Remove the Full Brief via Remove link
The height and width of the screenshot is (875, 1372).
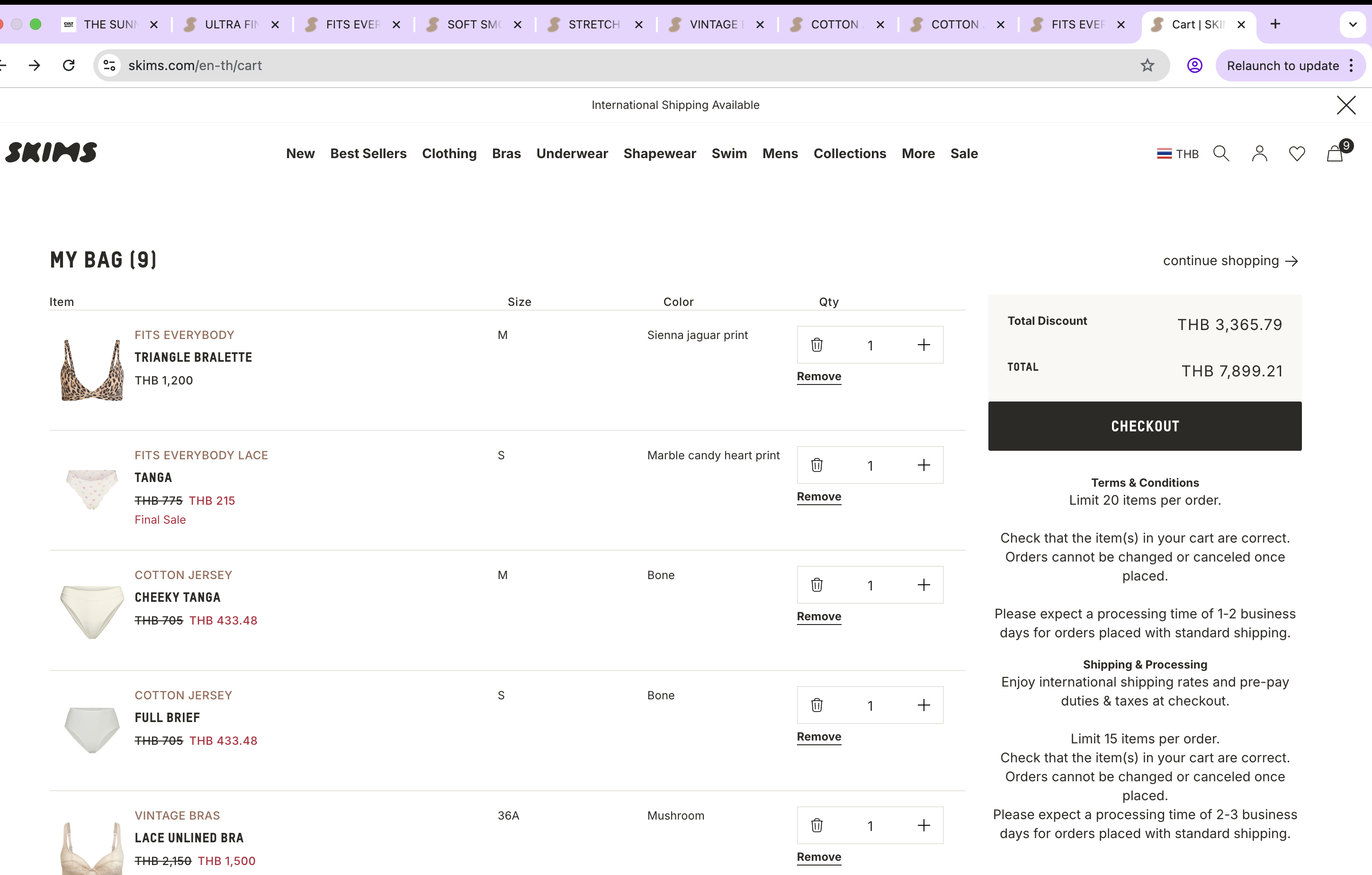tap(819, 737)
